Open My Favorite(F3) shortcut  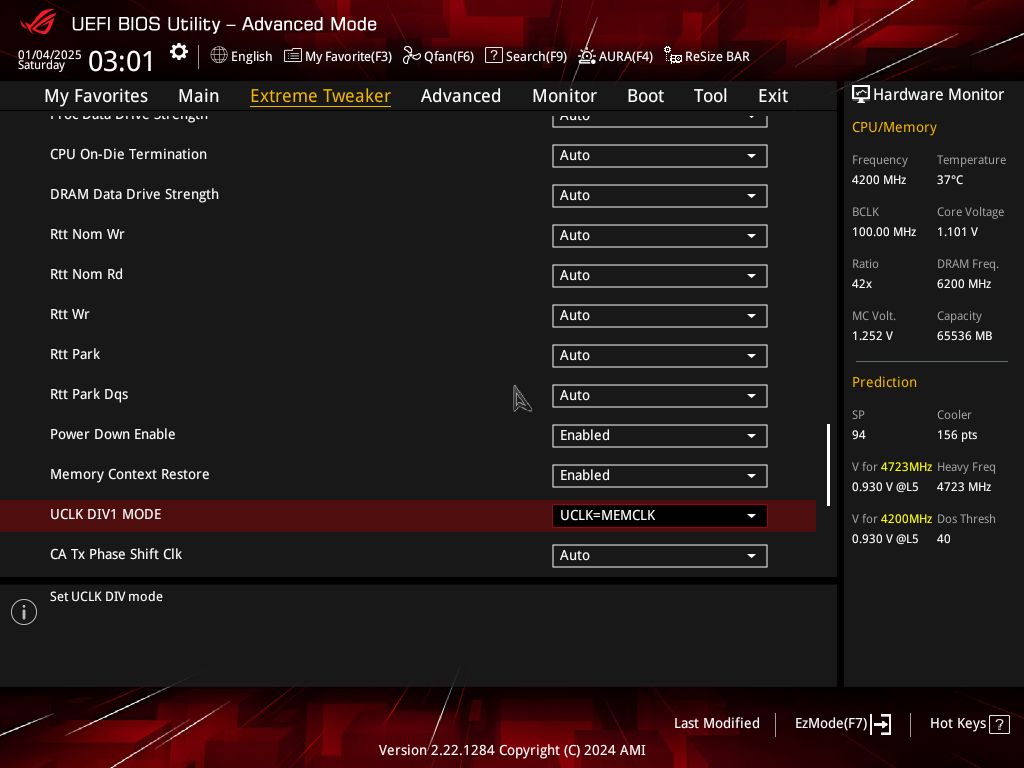(348, 57)
